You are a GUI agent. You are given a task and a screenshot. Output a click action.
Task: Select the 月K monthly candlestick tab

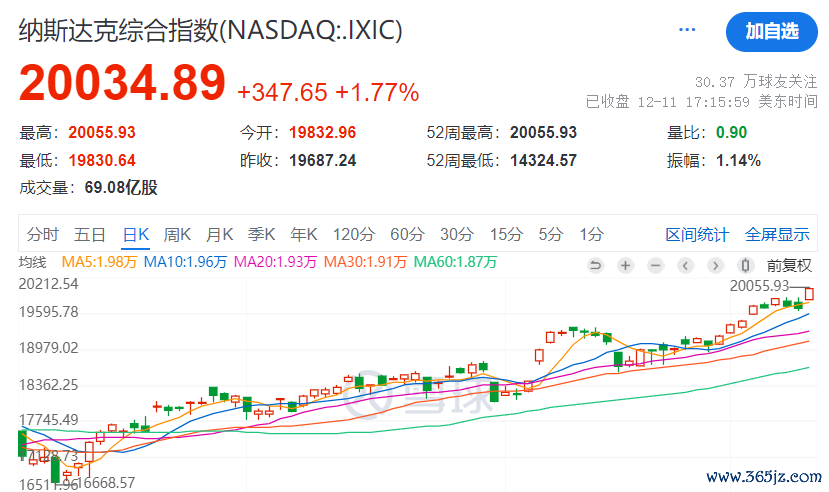point(219,234)
